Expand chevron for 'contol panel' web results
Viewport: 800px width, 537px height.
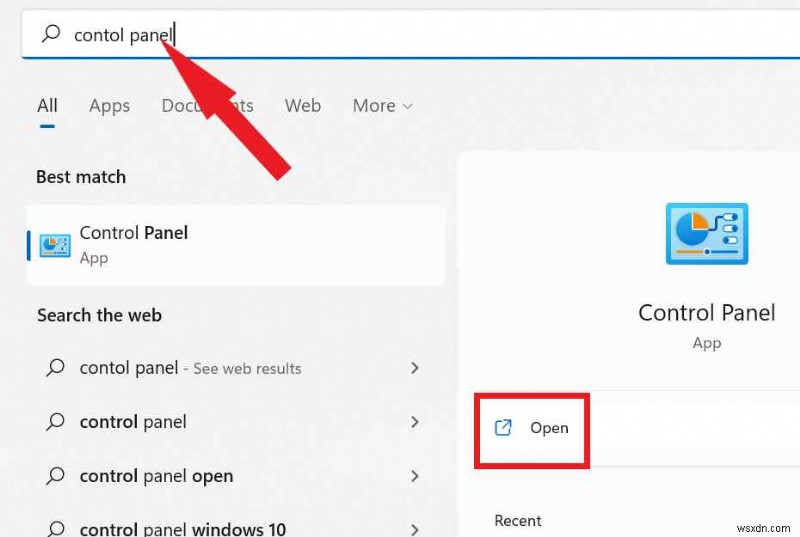(415, 368)
